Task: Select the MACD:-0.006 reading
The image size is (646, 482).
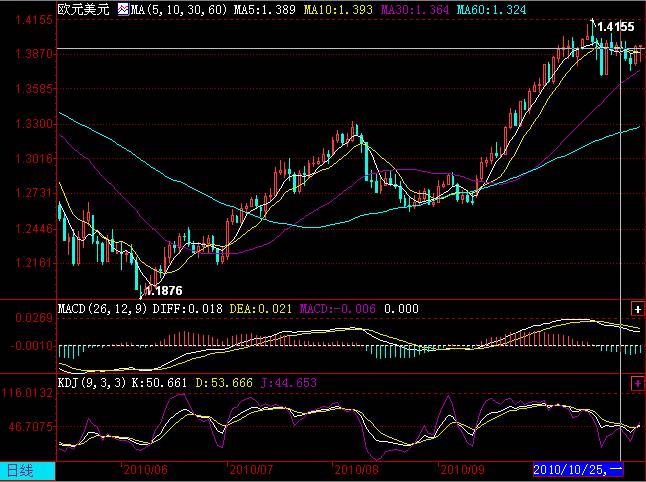Action: pyautogui.click(x=337, y=309)
